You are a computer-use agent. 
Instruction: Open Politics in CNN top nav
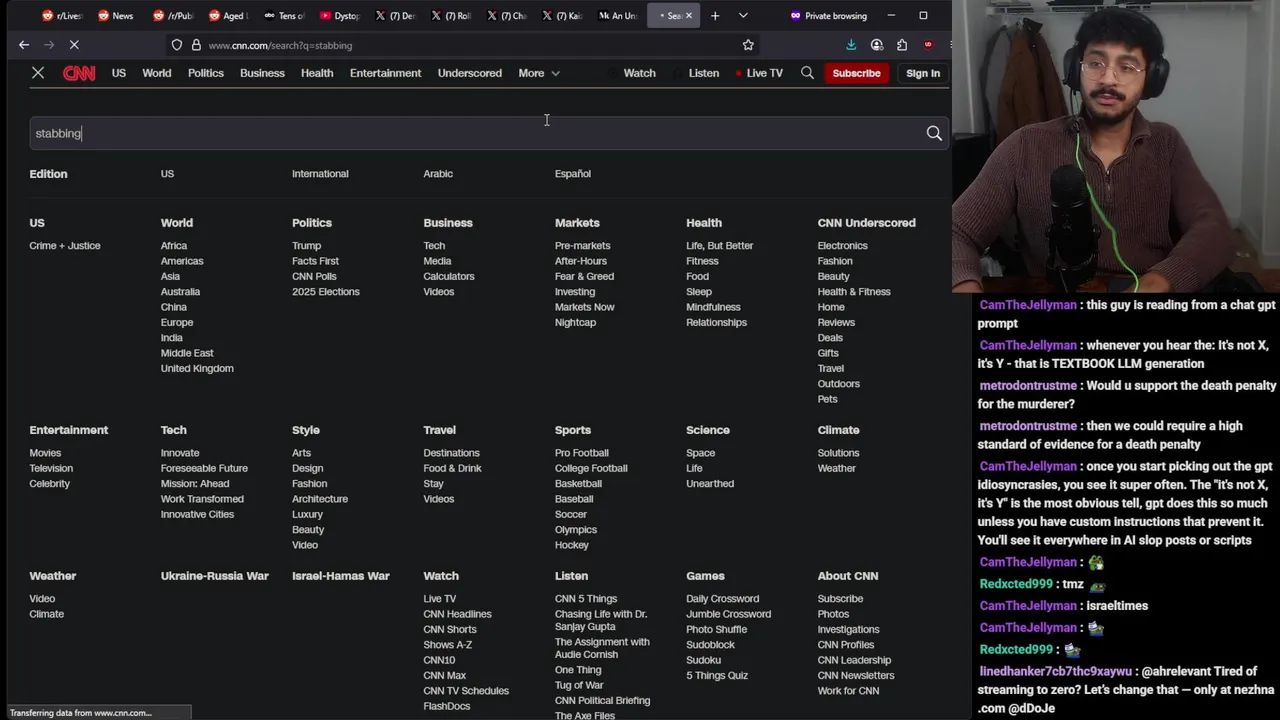pos(206,73)
